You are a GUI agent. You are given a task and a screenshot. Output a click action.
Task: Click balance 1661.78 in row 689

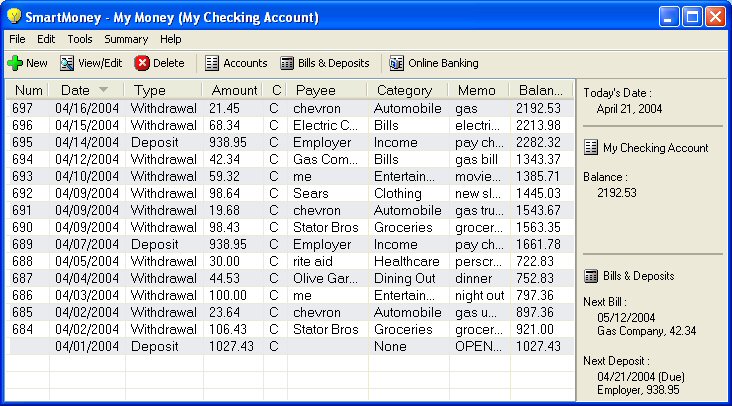538,245
